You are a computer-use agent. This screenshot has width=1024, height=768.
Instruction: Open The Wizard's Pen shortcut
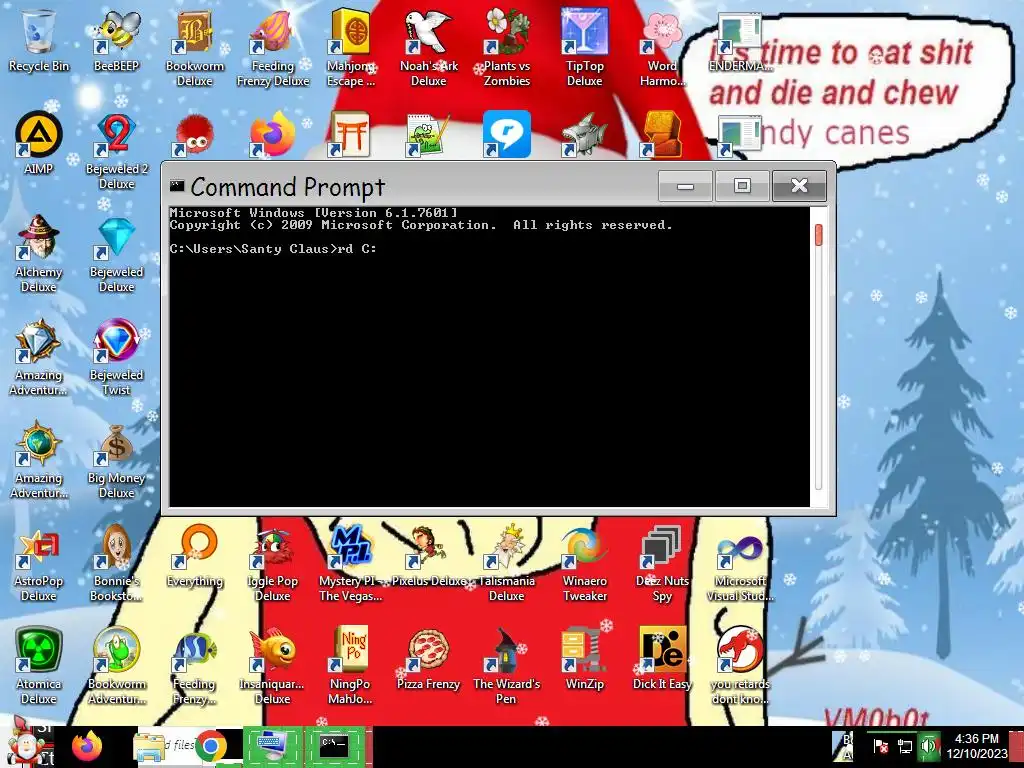[x=507, y=666]
